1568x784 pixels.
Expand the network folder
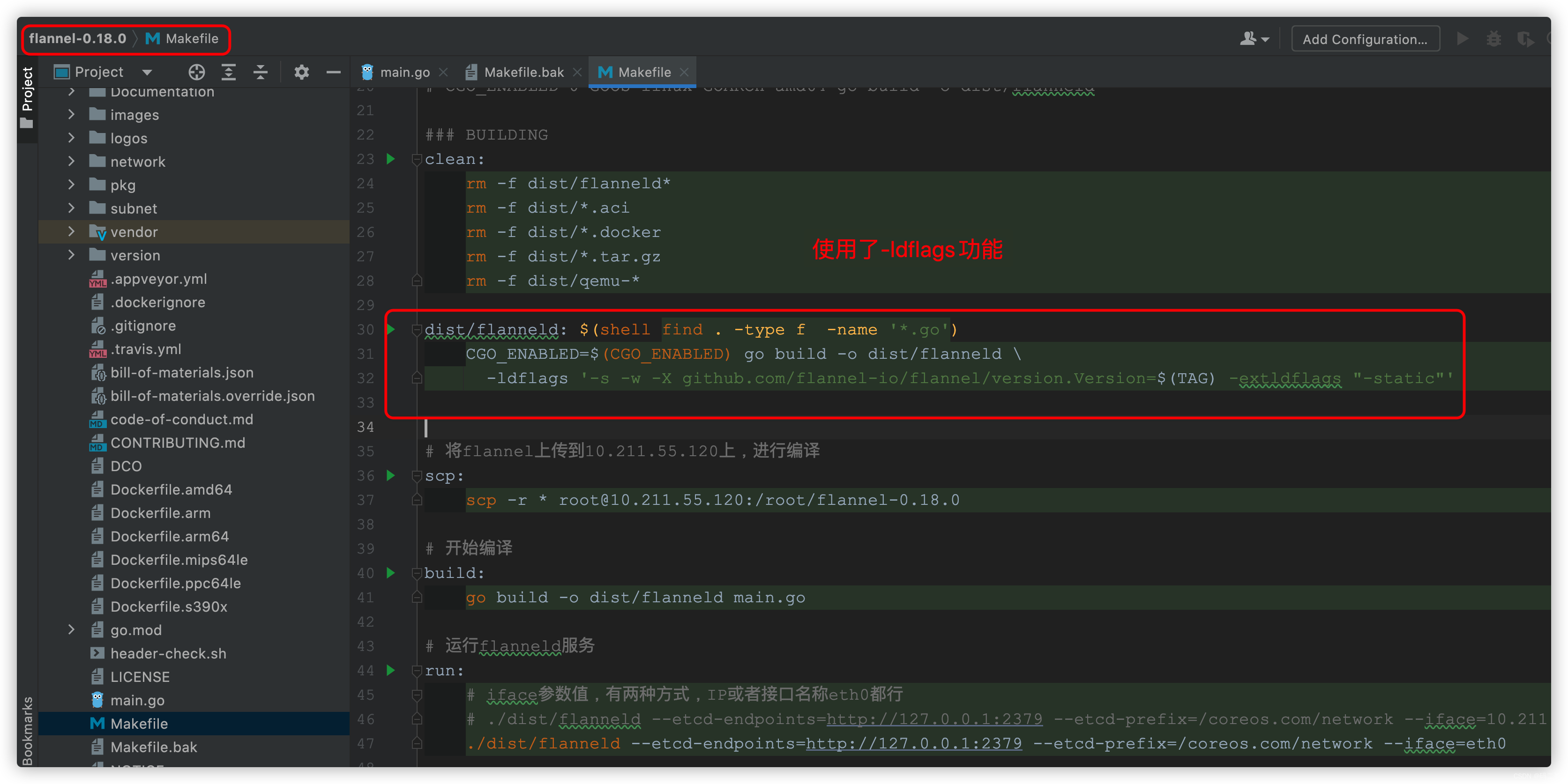[71, 161]
